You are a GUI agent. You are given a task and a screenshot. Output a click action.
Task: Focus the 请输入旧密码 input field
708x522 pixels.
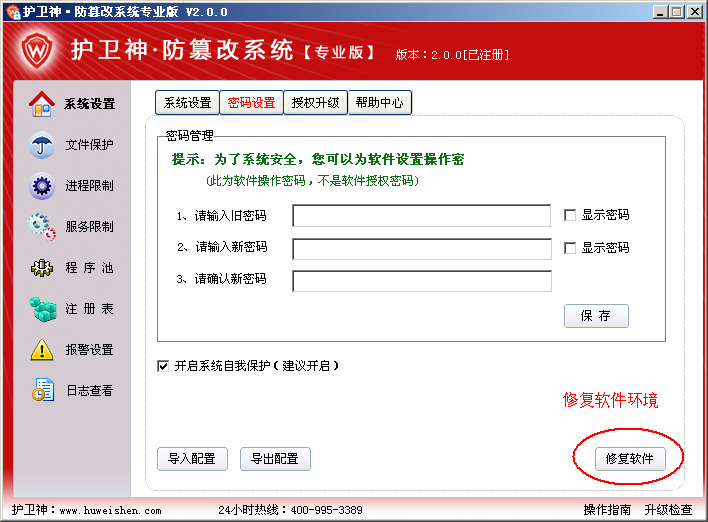[422, 216]
